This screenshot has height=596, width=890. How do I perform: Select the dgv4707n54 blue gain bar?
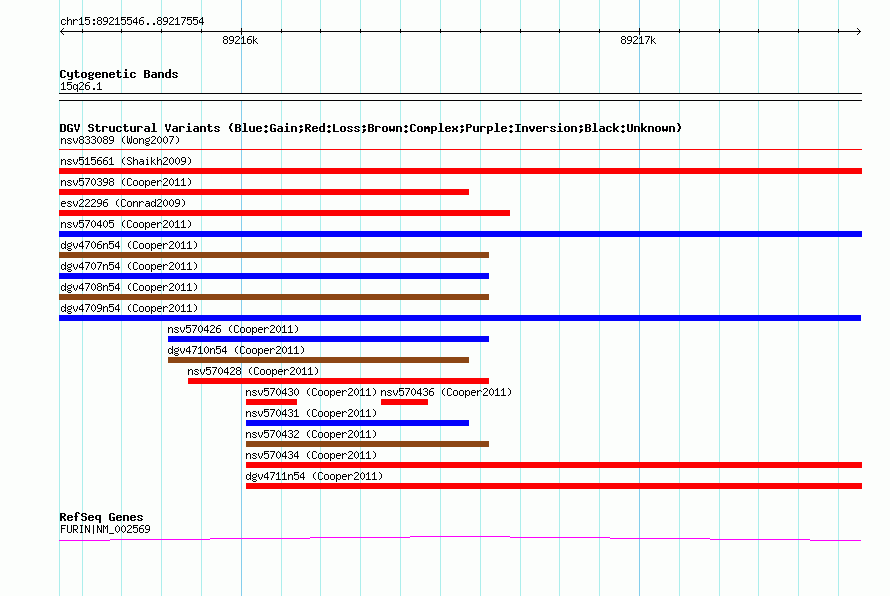[274, 276]
